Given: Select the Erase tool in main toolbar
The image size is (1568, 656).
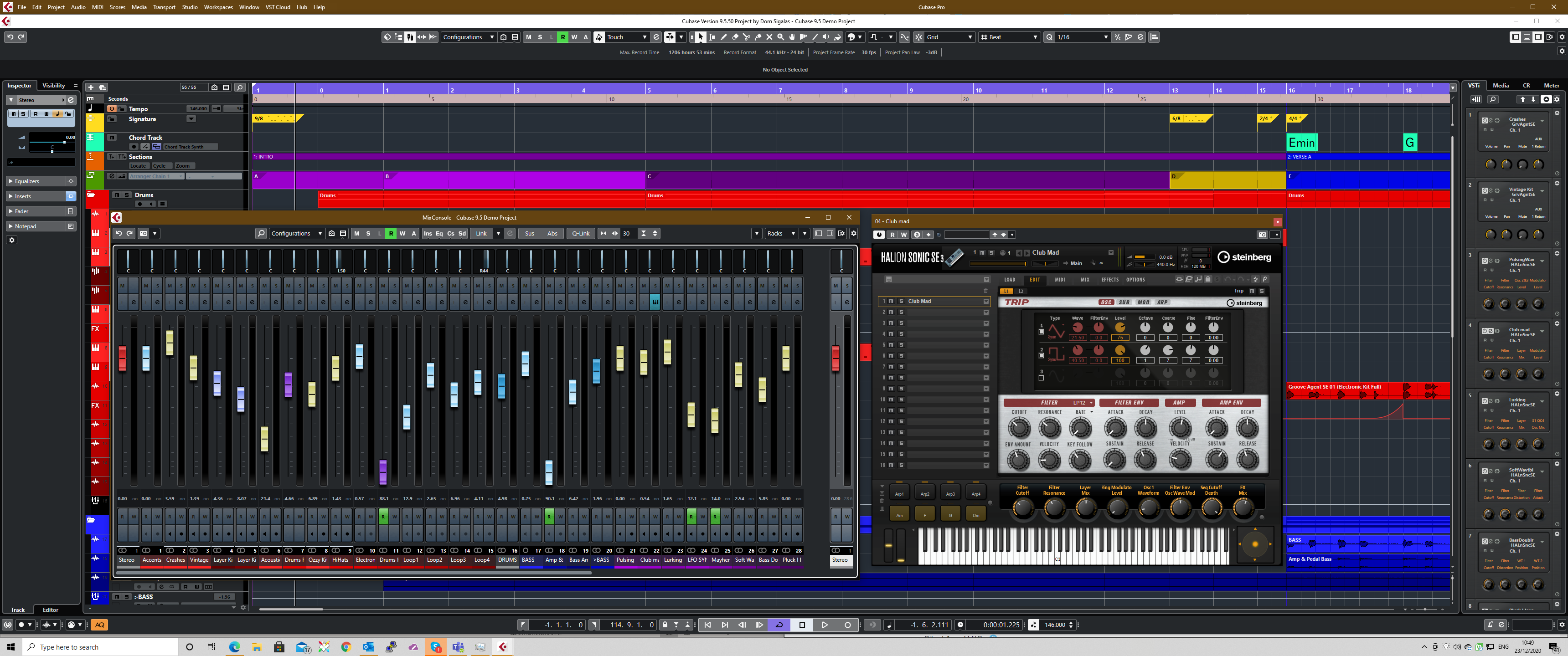Looking at the screenshot, I should (x=735, y=37).
